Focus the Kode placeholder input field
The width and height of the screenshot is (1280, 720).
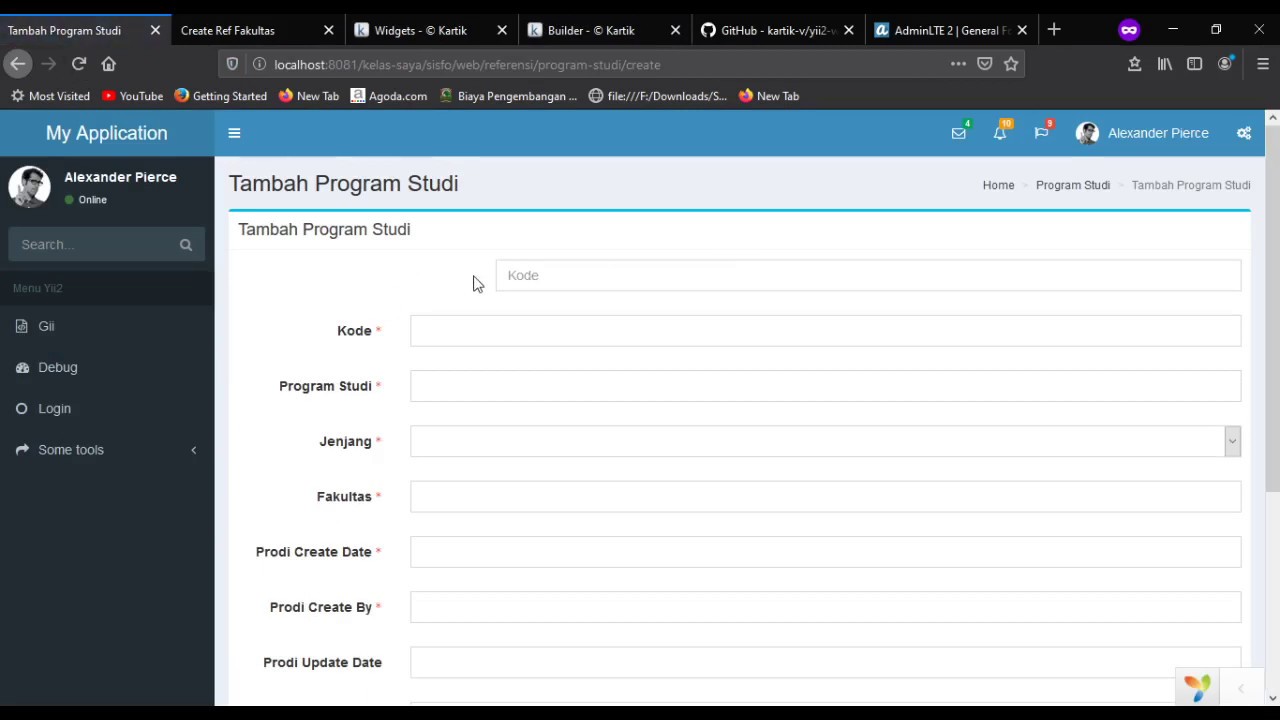[x=868, y=275]
